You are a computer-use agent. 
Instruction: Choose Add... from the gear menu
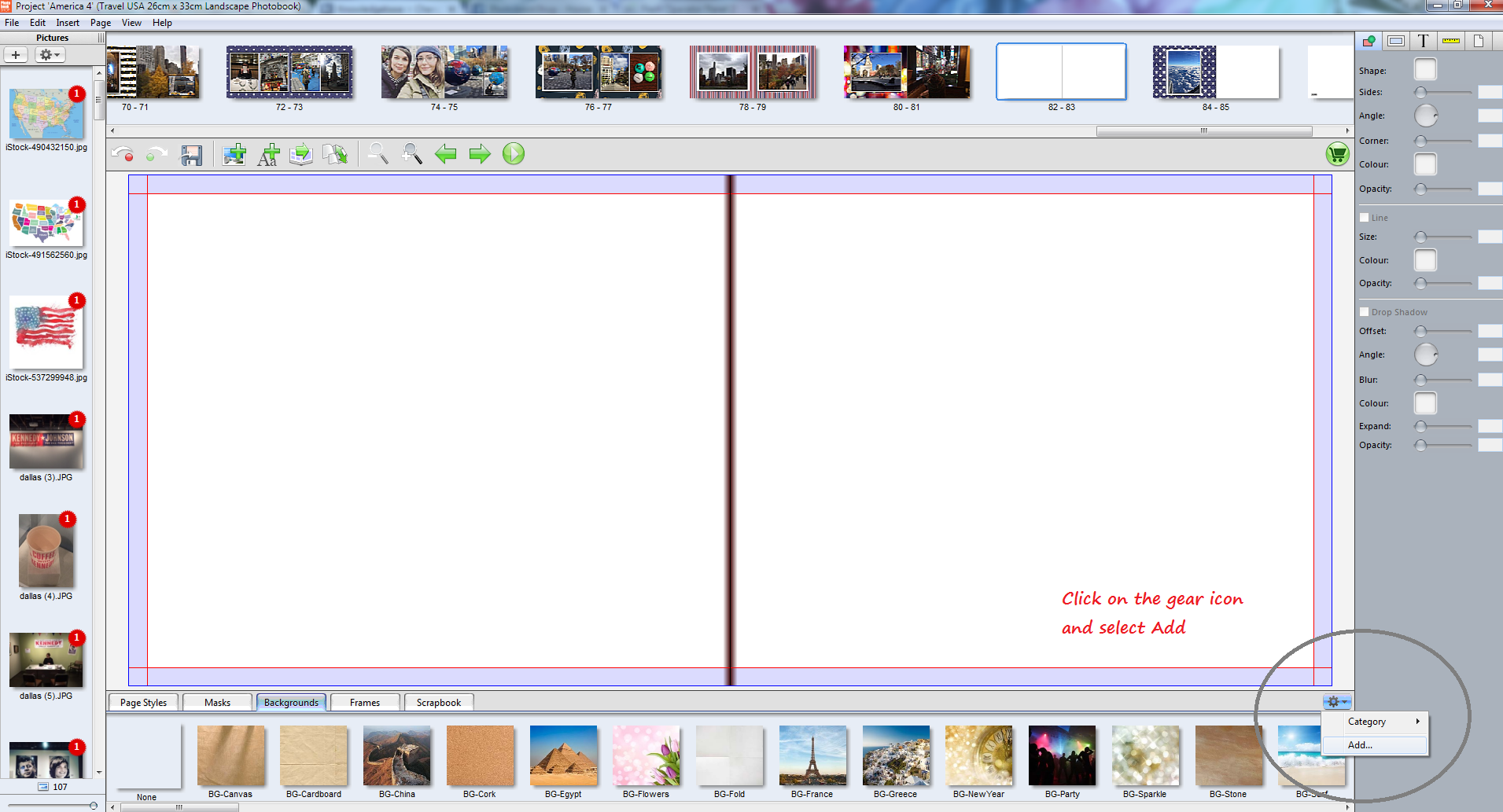[x=1376, y=744]
